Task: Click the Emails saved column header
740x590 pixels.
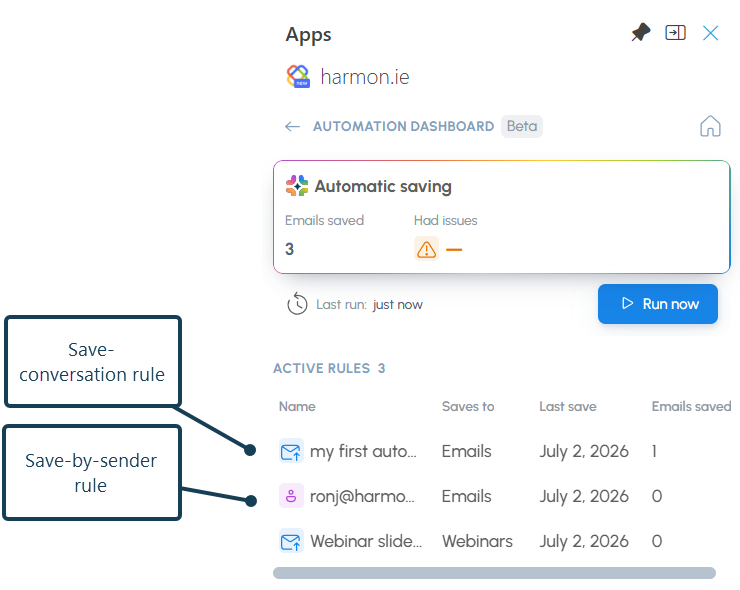Action: pyautogui.click(x=691, y=406)
